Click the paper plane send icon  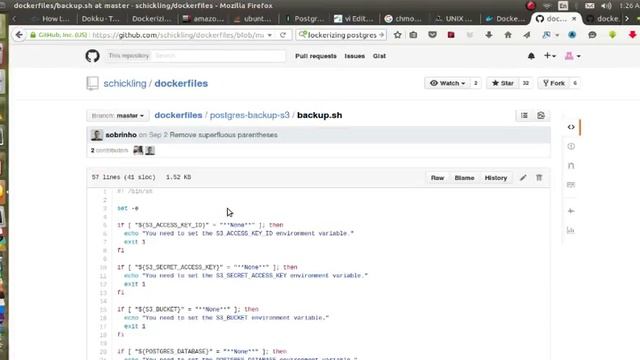(527, 35)
